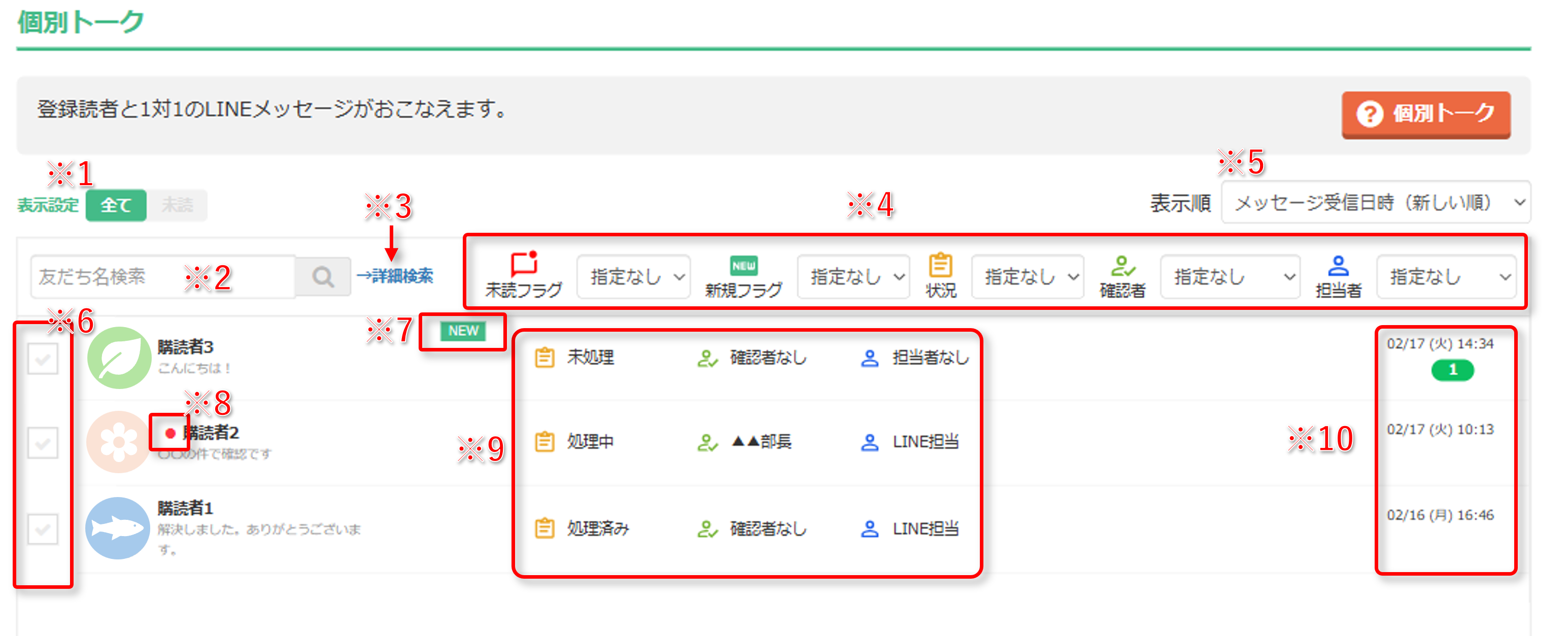Click the magnifying glass search icon

pos(323,277)
